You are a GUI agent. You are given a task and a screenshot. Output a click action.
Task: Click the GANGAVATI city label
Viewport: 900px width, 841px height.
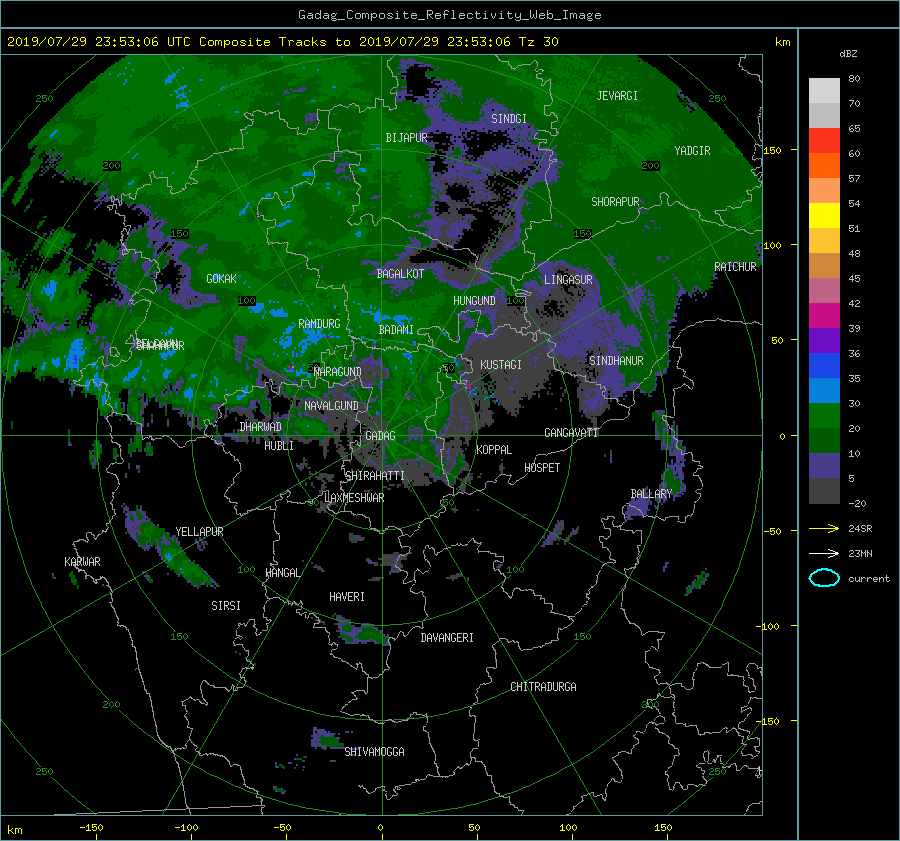click(x=571, y=433)
